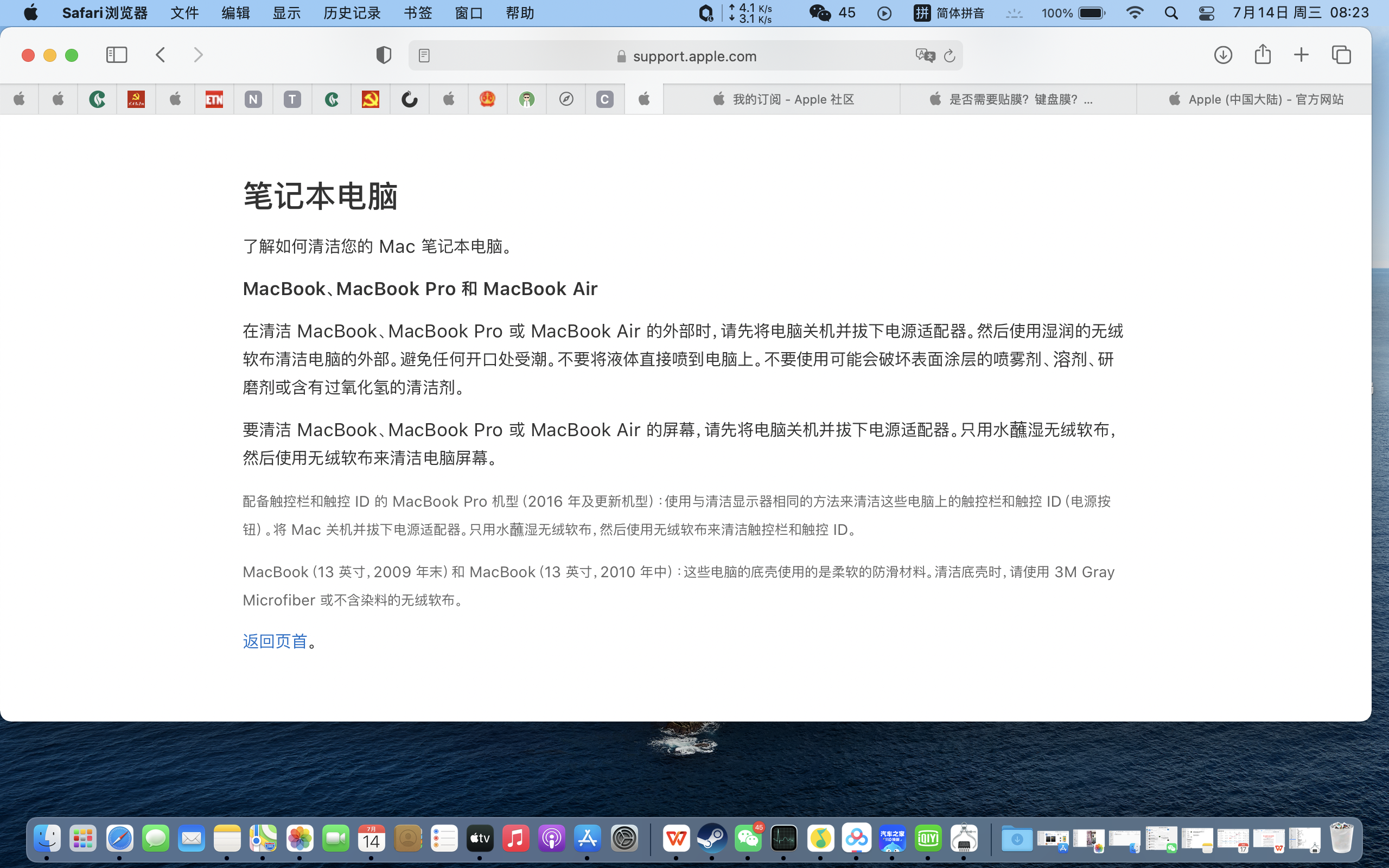
Task: Expand the 简体拼音 input source menu
Action: click(x=950, y=13)
